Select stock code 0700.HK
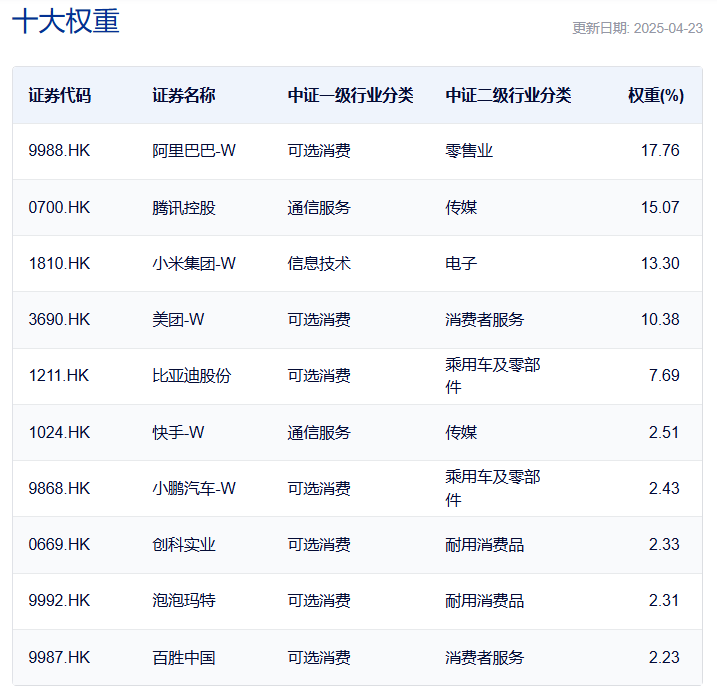The width and height of the screenshot is (717, 697). click(59, 208)
